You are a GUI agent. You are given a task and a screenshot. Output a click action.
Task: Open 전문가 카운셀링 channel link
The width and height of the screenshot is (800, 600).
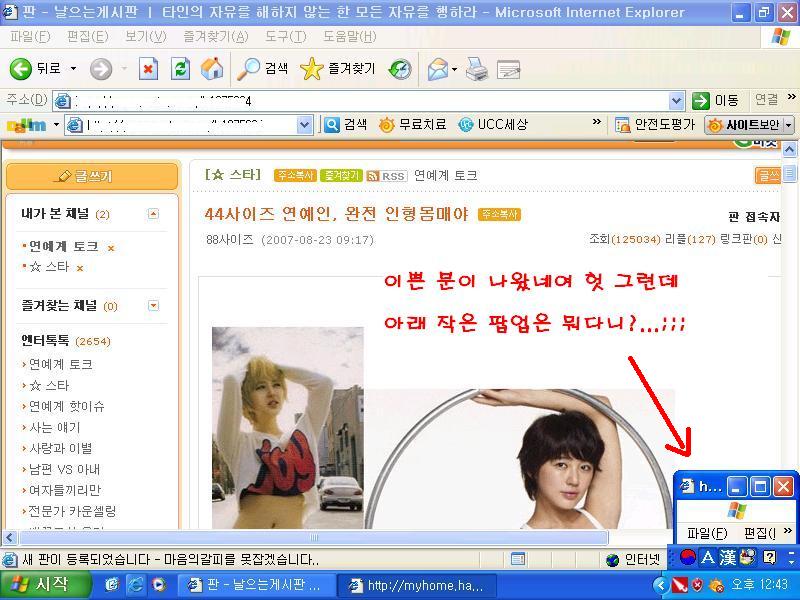72,511
